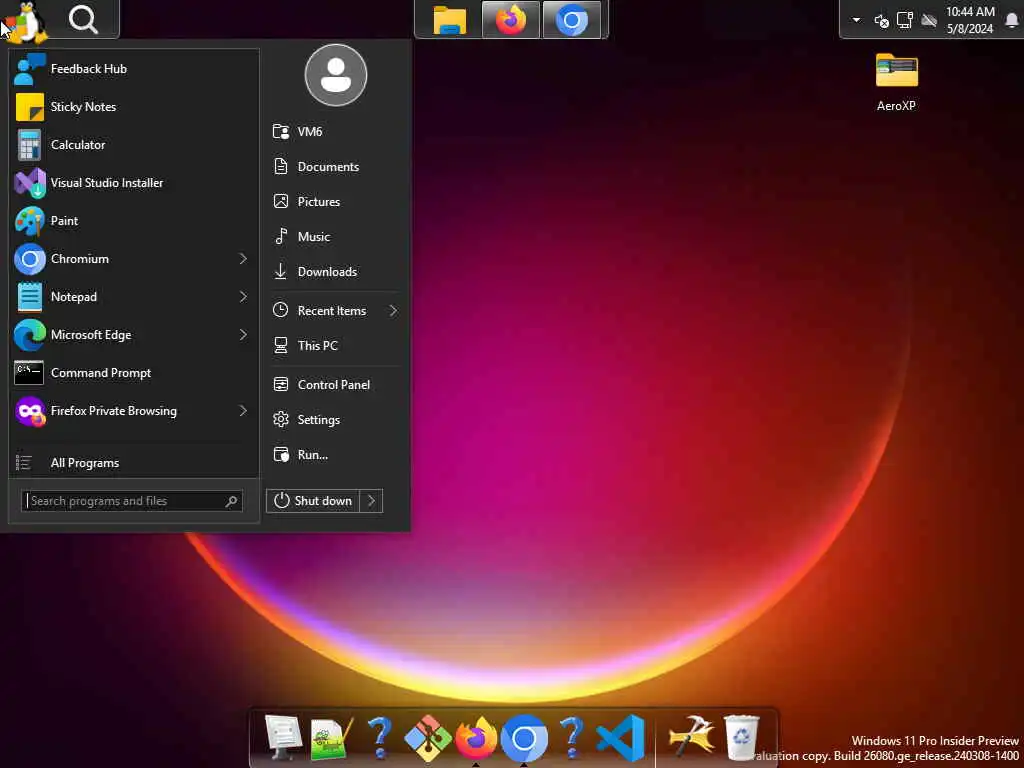This screenshot has height=768, width=1024.
Task: Open Documents folder link
Action: (335, 167)
